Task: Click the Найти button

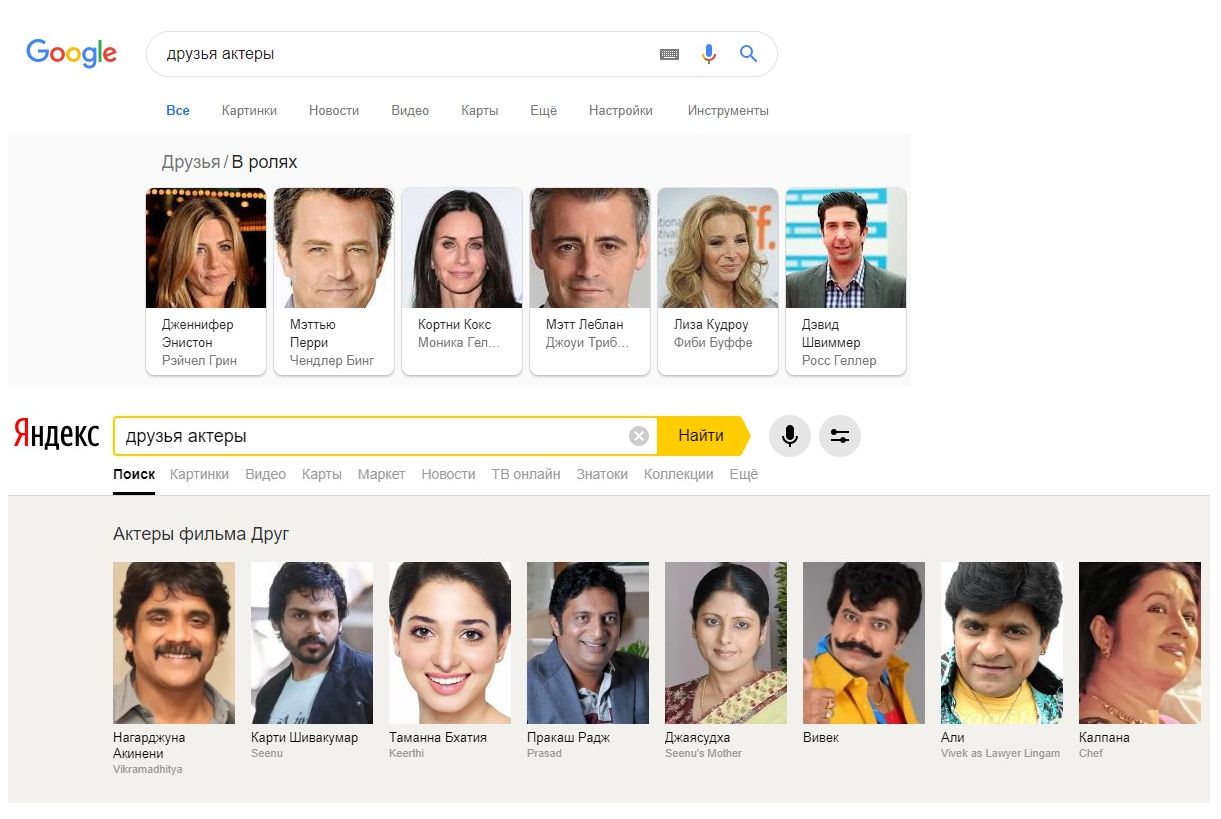Action: (701, 436)
